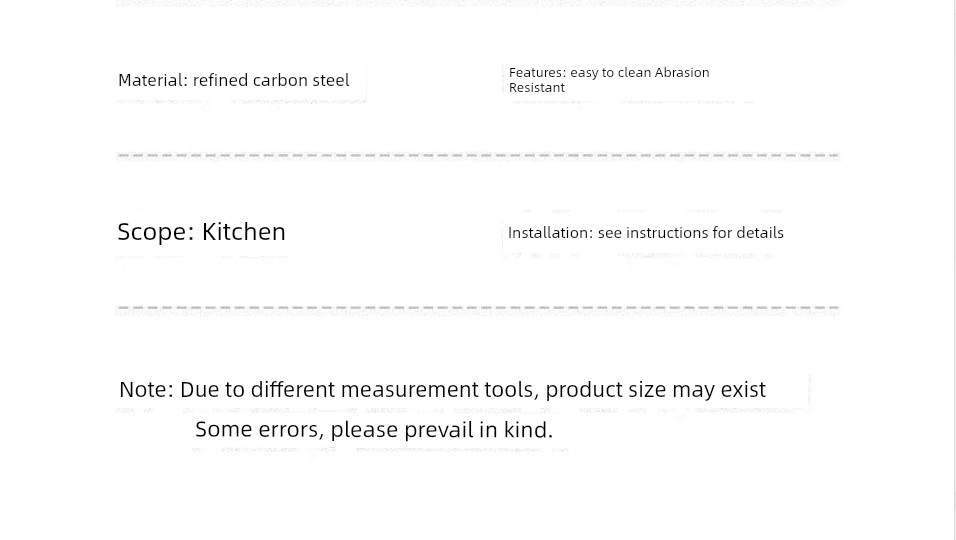Image resolution: width=956 pixels, height=540 pixels.
Task: Click the 'Some errors,' text
Action: [x=260, y=430]
